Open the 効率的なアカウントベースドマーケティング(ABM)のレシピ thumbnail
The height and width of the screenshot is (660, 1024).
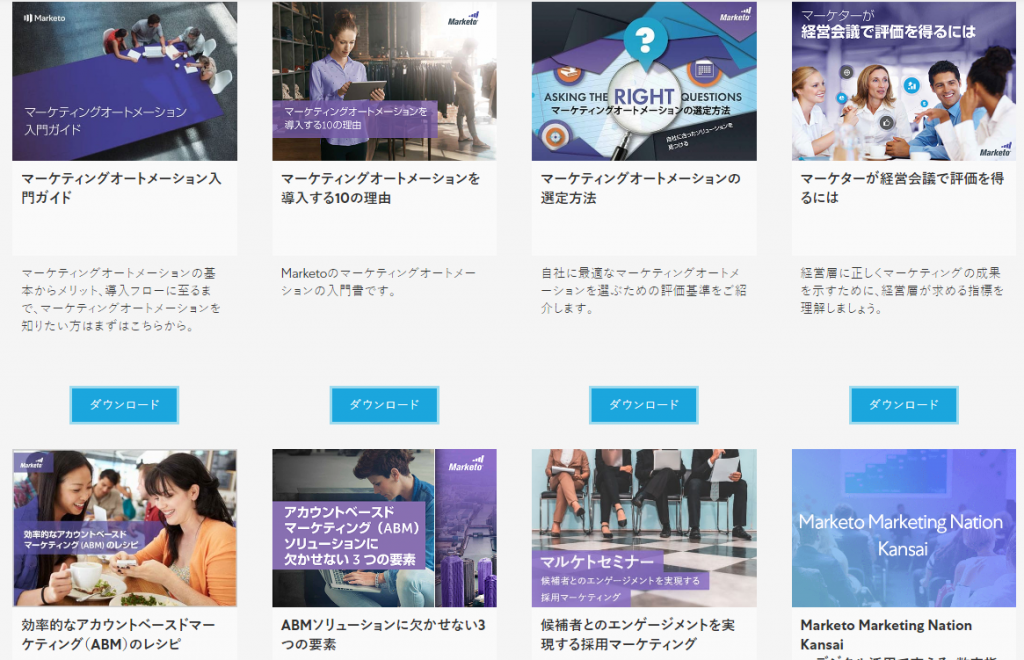(125, 528)
